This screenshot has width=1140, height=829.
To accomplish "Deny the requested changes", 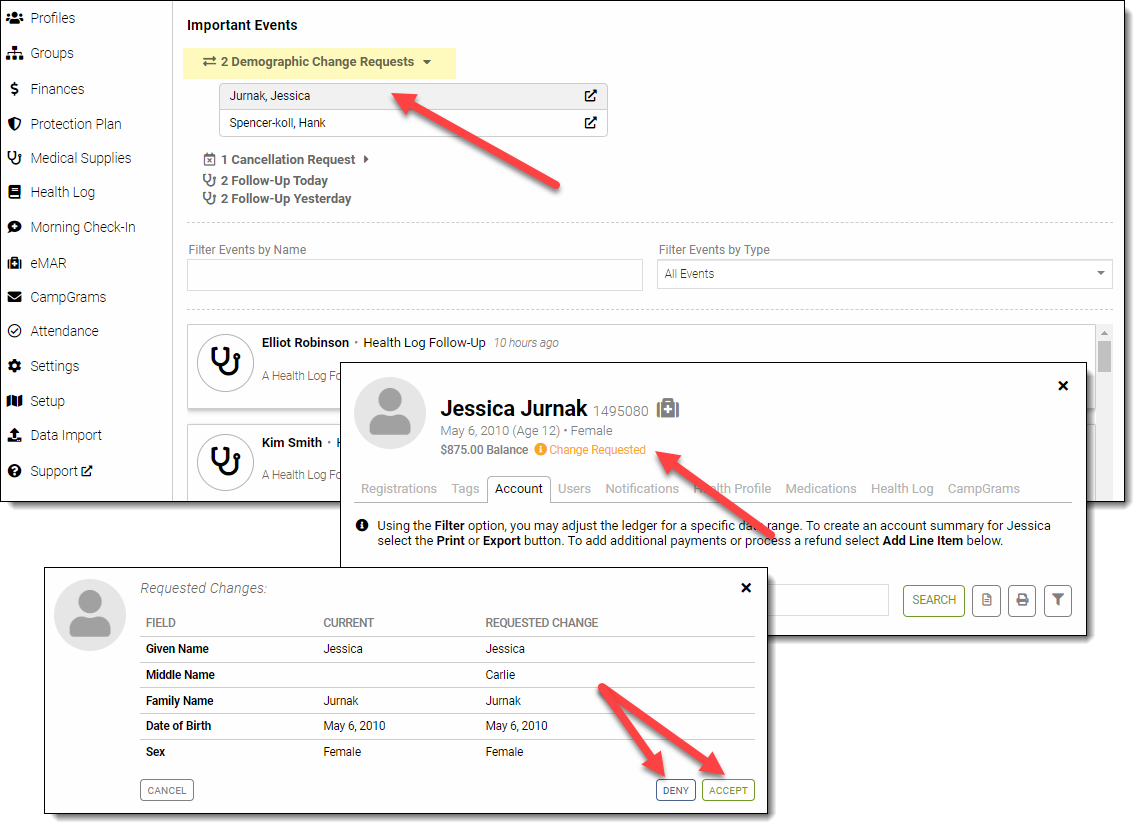I will [676, 790].
